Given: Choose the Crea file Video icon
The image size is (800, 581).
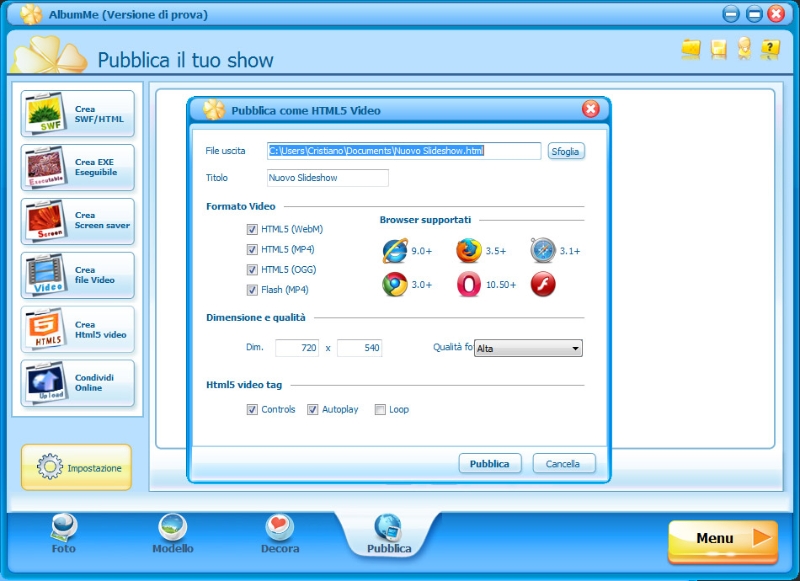Looking at the screenshot, I should 45,275.
